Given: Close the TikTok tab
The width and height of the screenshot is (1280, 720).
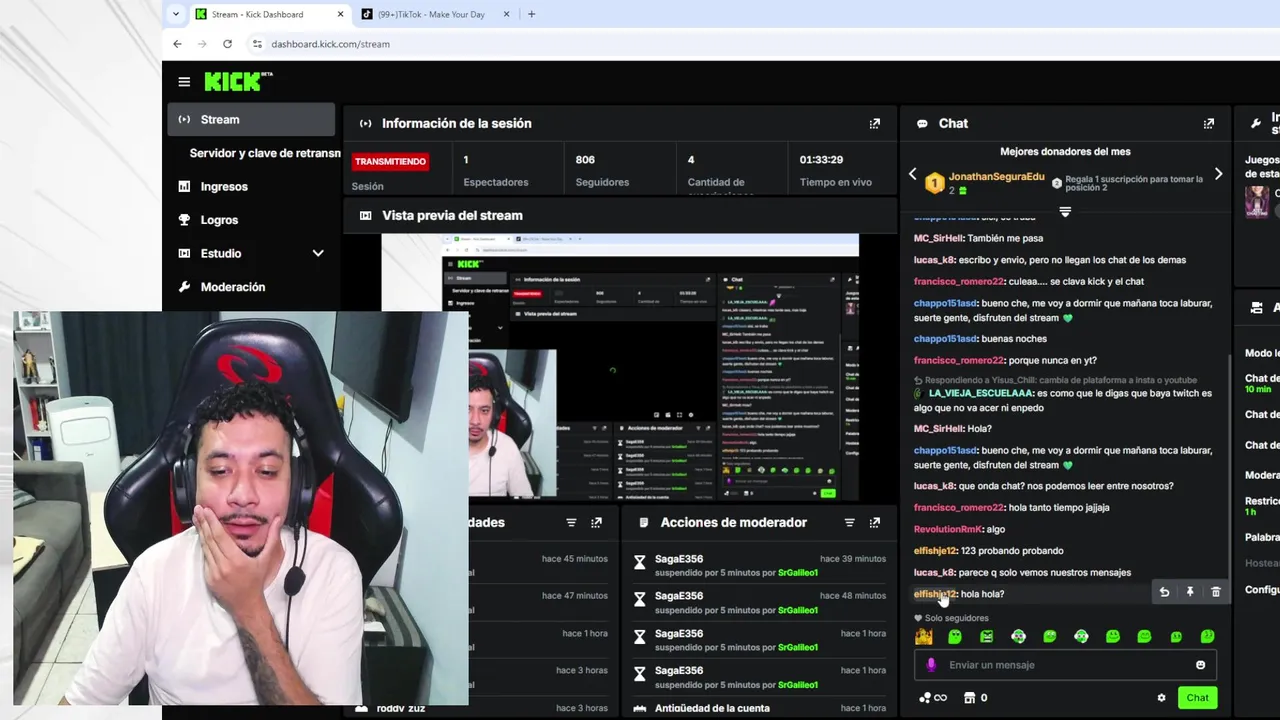Looking at the screenshot, I should coord(506,14).
